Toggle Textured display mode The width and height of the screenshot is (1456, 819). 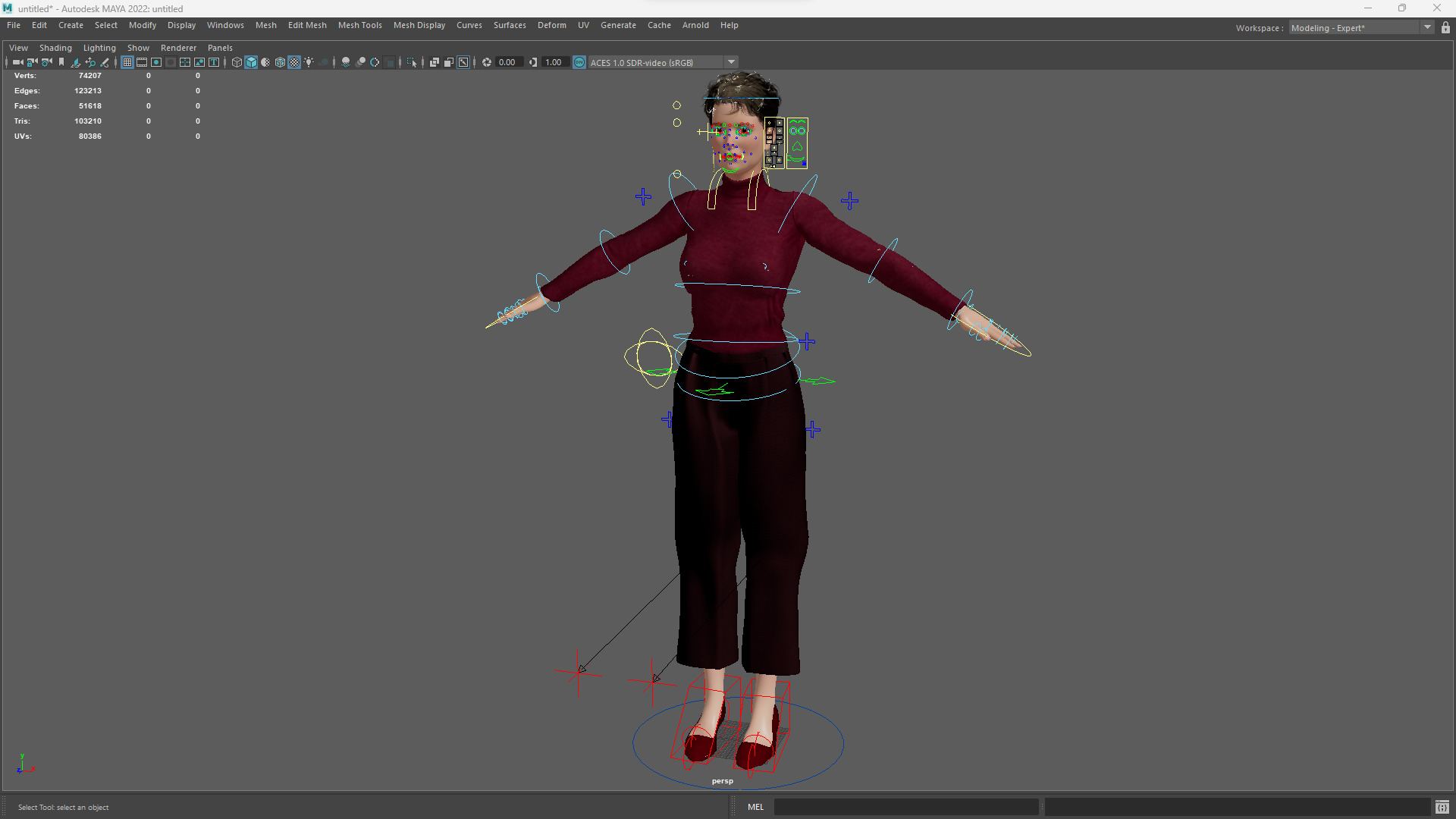pyautogui.click(x=294, y=62)
